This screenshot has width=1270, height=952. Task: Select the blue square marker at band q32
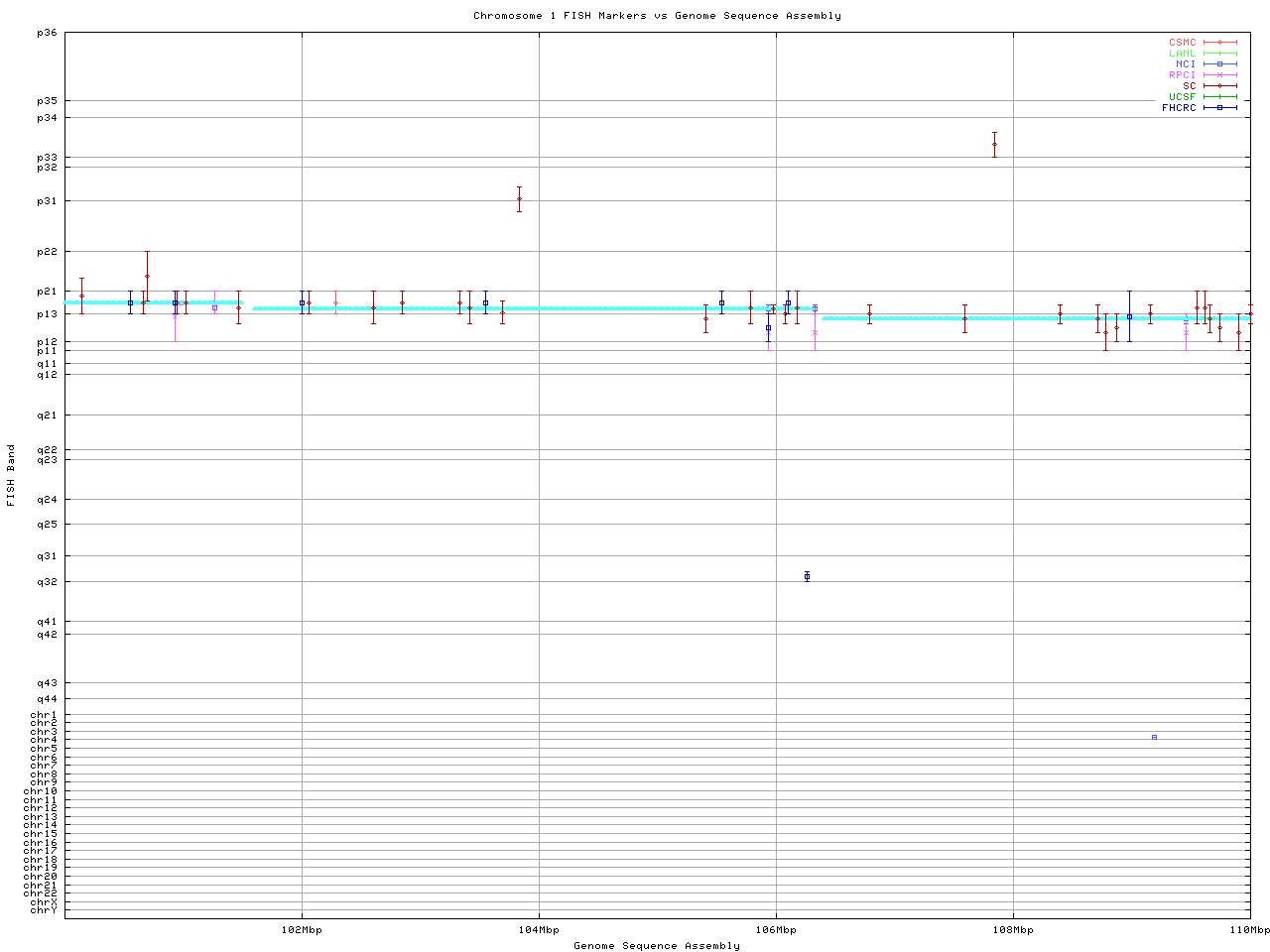(807, 576)
